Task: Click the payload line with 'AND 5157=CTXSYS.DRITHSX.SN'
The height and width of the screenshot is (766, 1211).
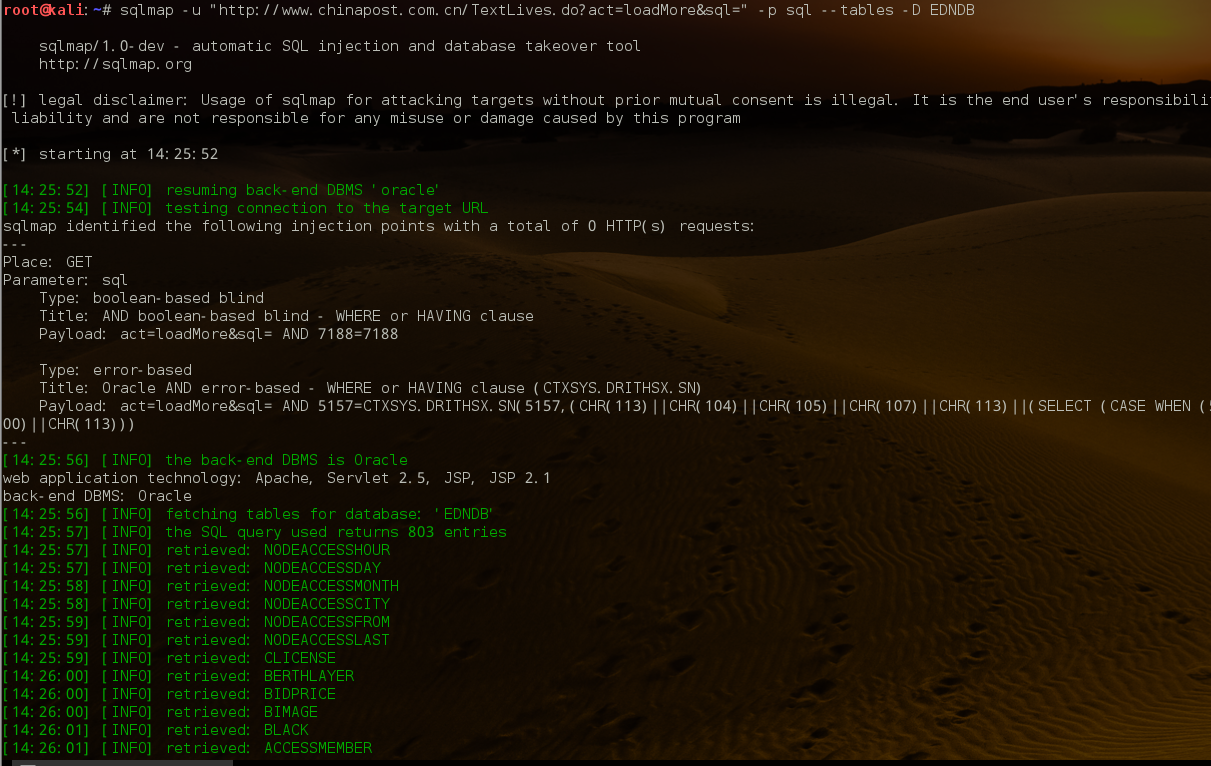Action: pyautogui.click(x=624, y=406)
